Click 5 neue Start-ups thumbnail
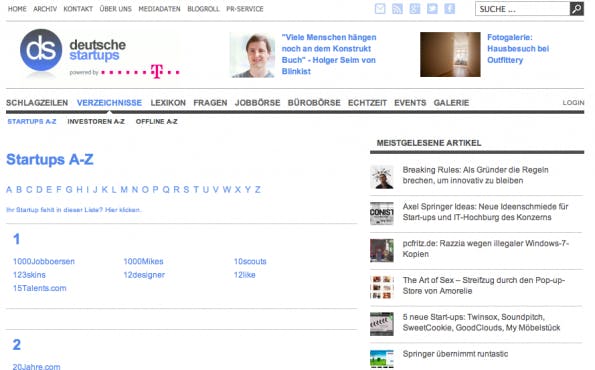This screenshot has width=595, height=370. click(x=382, y=324)
